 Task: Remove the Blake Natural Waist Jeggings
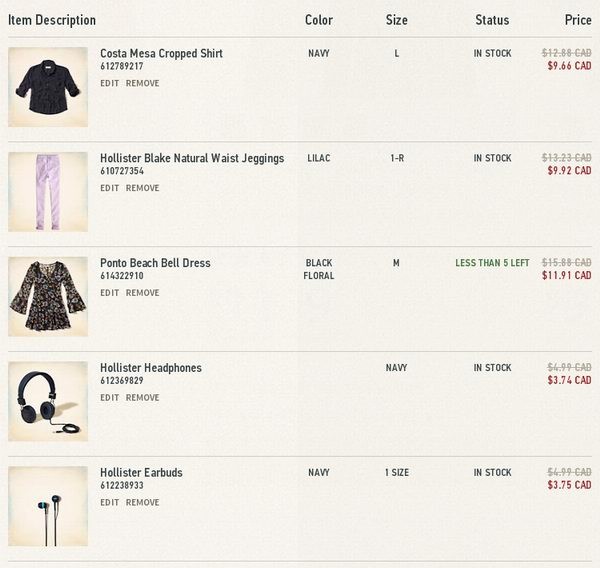click(x=142, y=188)
